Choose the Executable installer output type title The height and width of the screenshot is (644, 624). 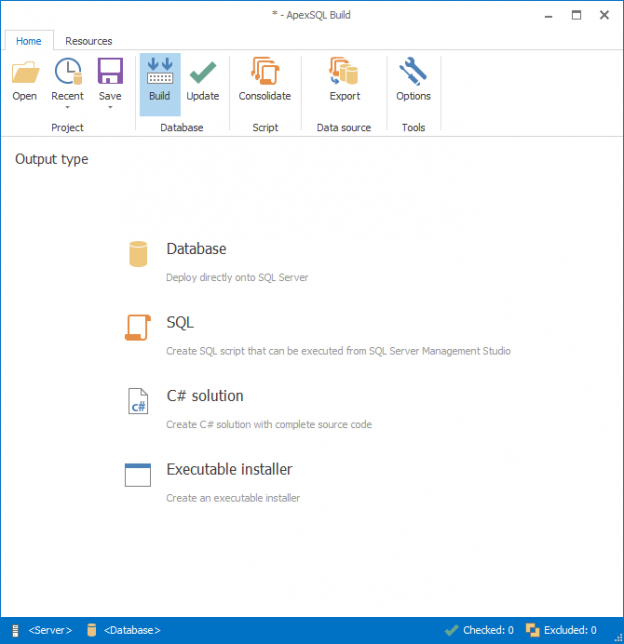[229, 469]
